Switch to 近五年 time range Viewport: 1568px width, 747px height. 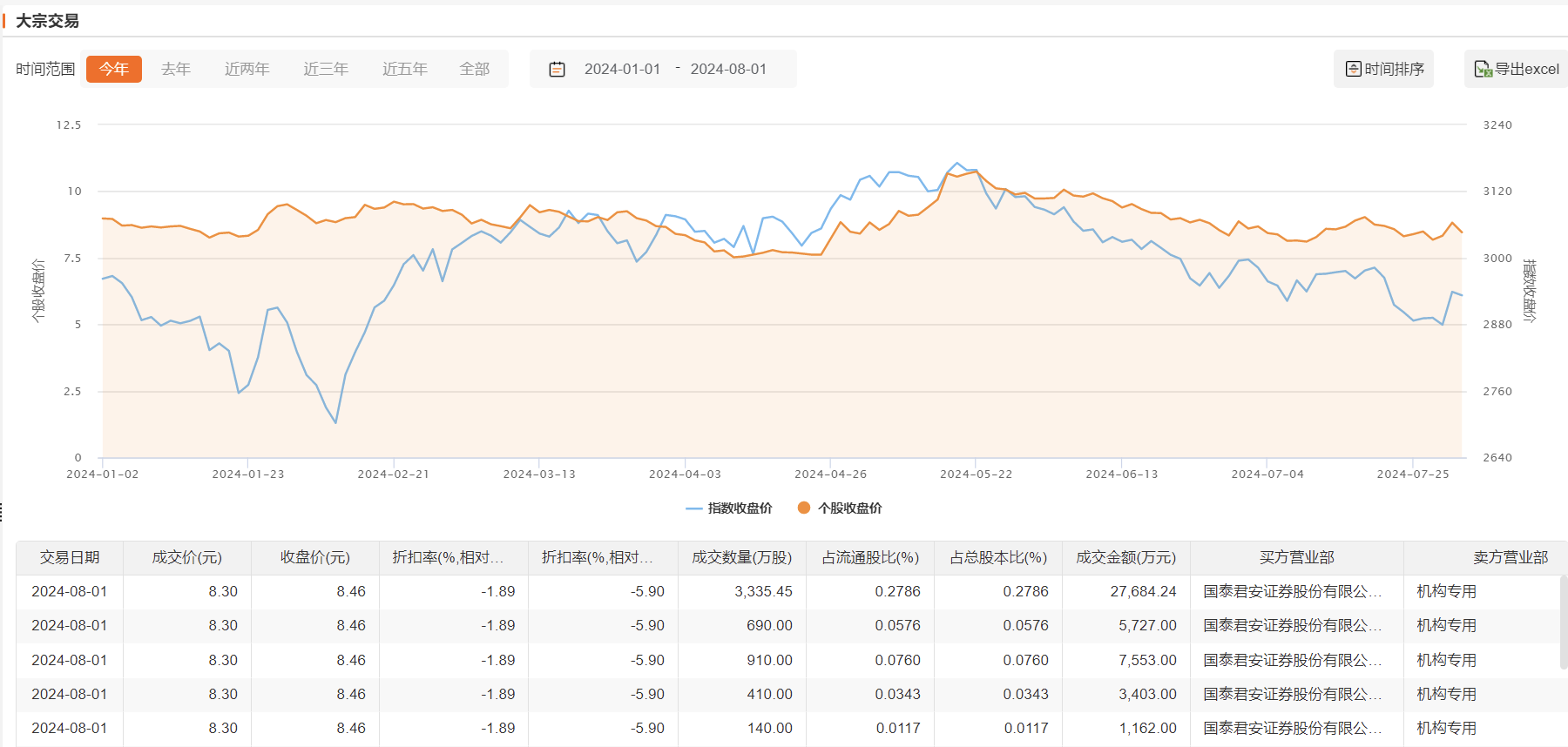coord(405,69)
